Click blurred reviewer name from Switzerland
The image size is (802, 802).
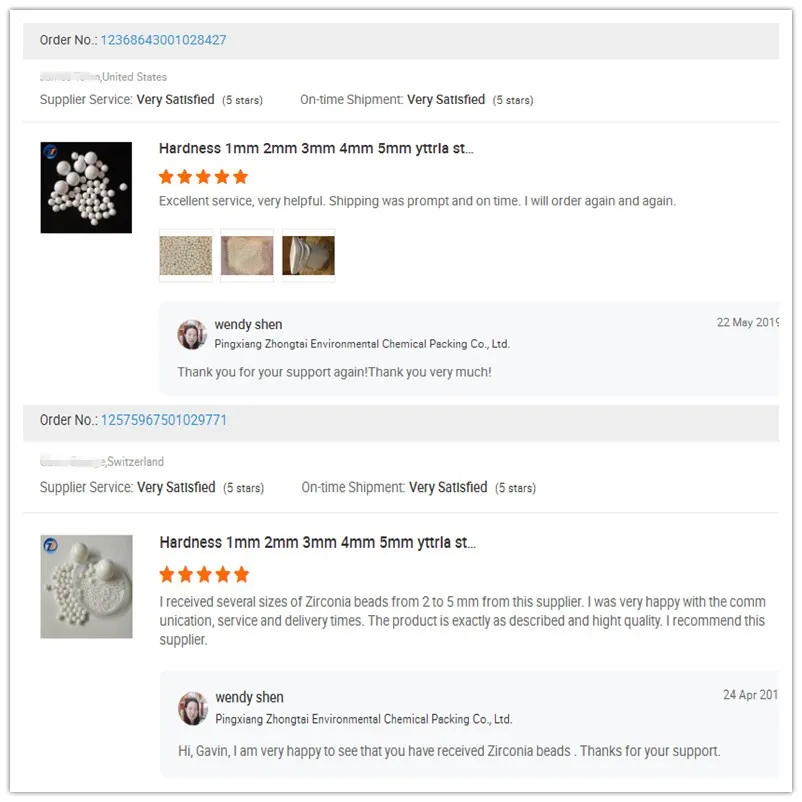point(72,462)
